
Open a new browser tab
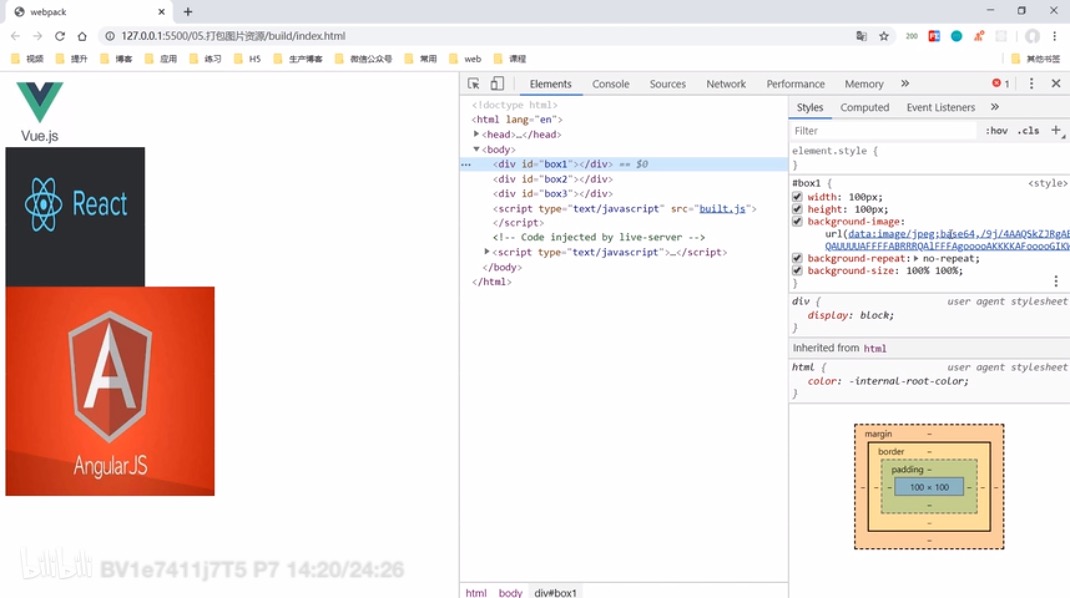pos(188,12)
